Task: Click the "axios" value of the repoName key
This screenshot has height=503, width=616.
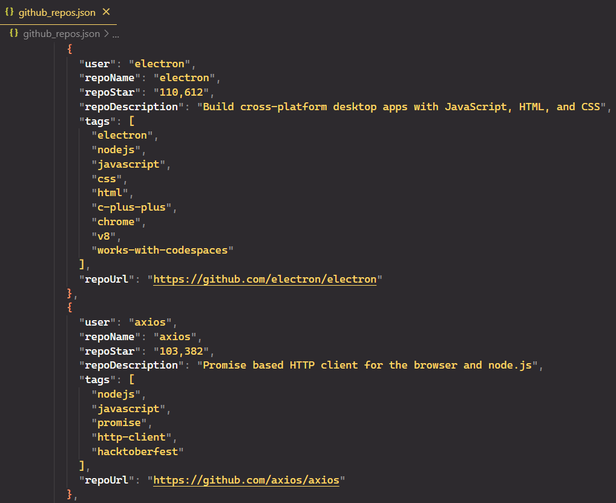Action: pyautogui.click(x=175, y=337)
